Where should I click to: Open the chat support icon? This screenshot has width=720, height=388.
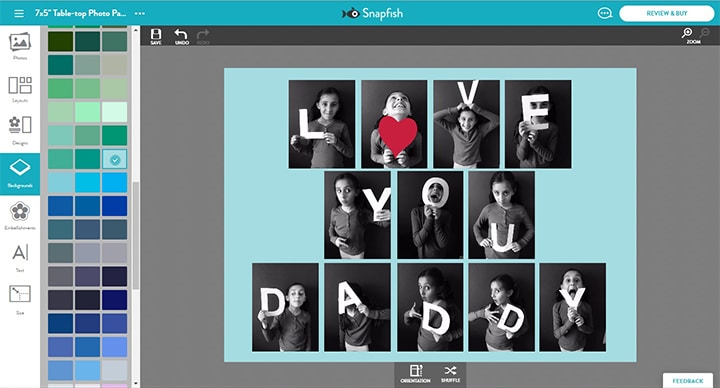pos(605,13)
